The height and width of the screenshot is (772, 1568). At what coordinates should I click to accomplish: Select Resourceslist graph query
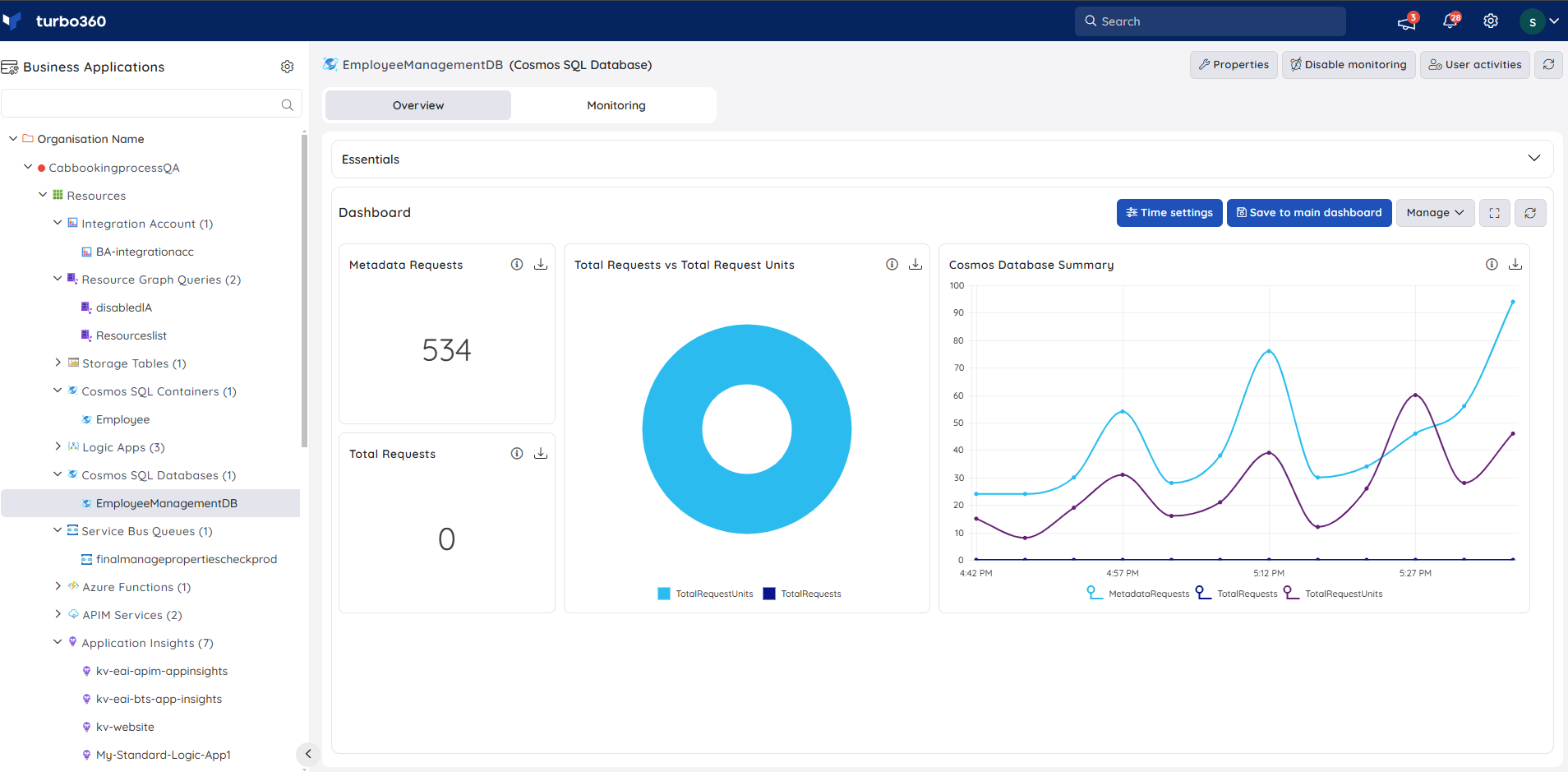click(x=131, y=335)
